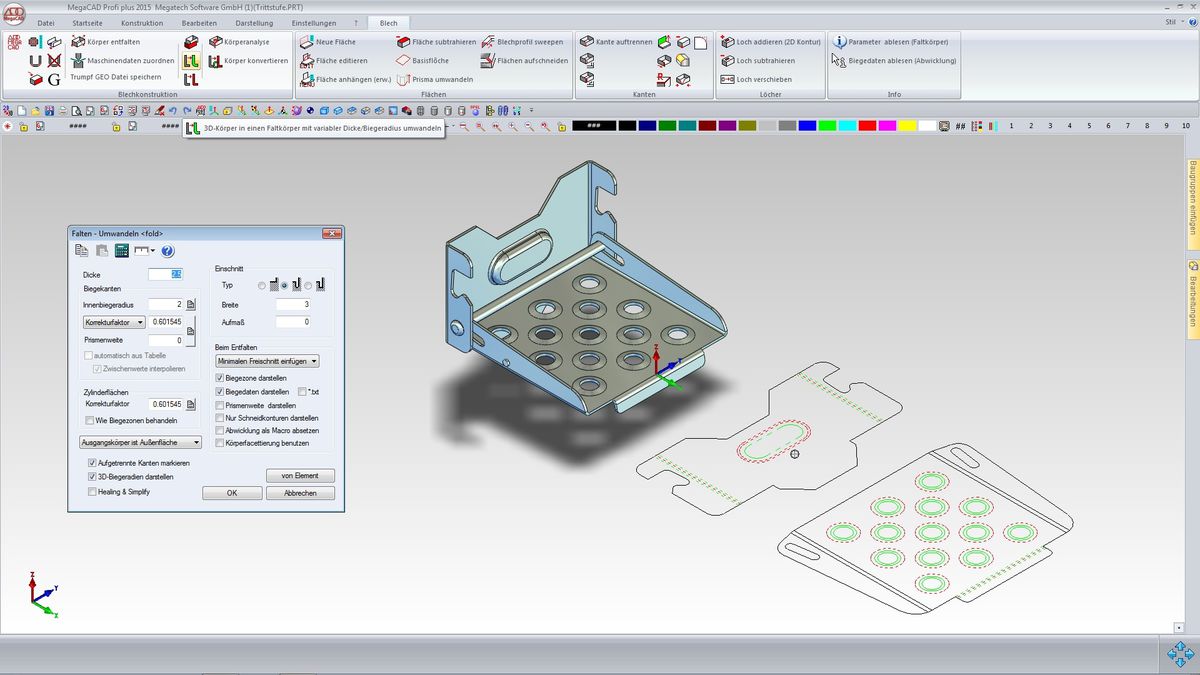
Task: Select Prisma umwandeln tool
Action: click(x=441, y=79)
